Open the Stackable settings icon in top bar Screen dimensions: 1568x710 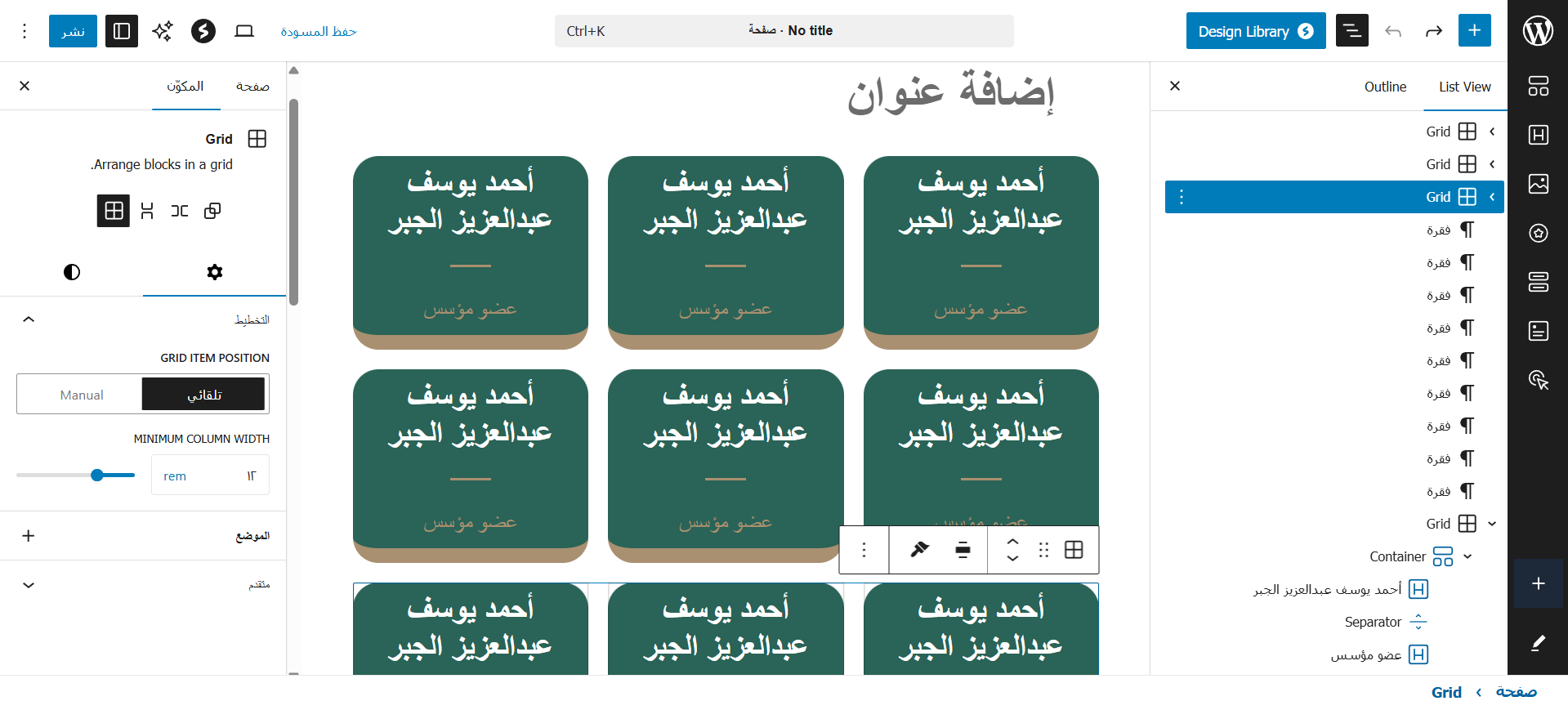click(x=203, y=31)
